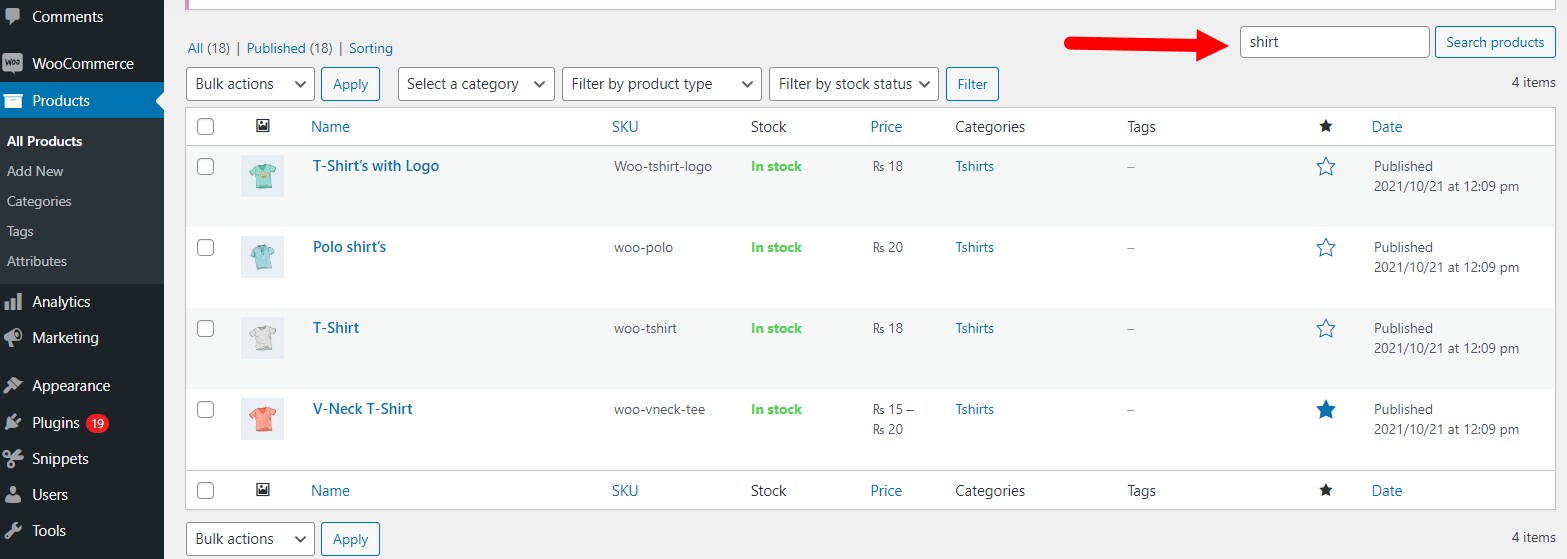
Task: Click the Plugins plug icon
Action: (13, 423)
